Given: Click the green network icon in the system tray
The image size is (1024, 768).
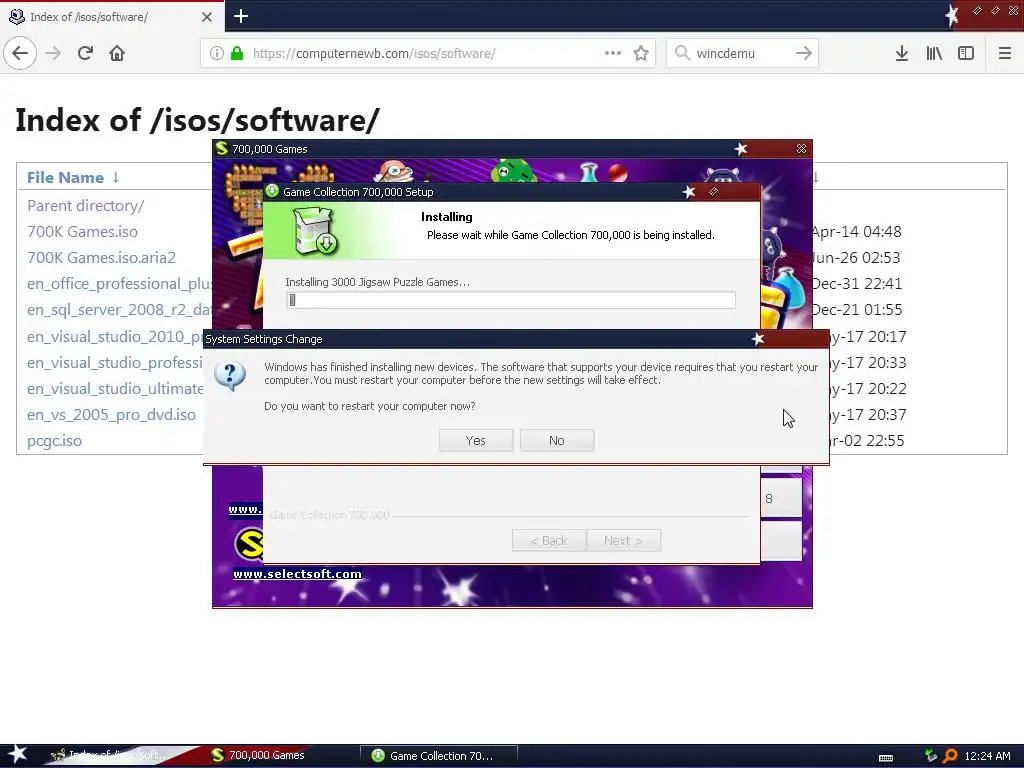Looking at the screenshot, I should pos(931,756).
